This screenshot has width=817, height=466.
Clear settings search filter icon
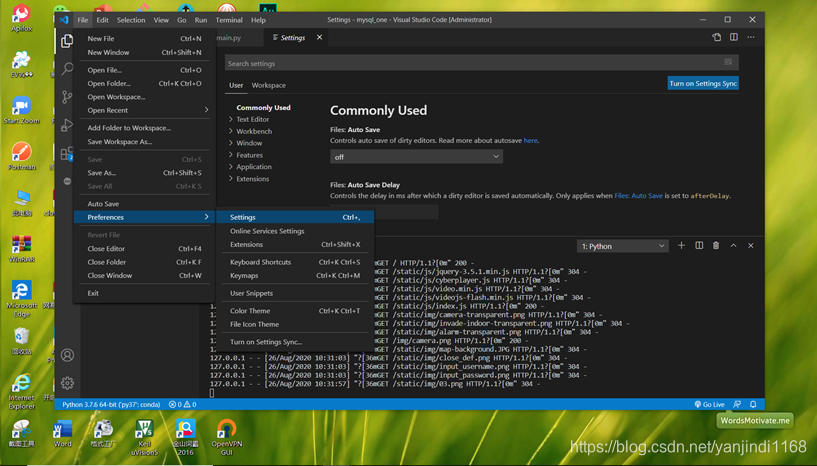coord(728,63)
